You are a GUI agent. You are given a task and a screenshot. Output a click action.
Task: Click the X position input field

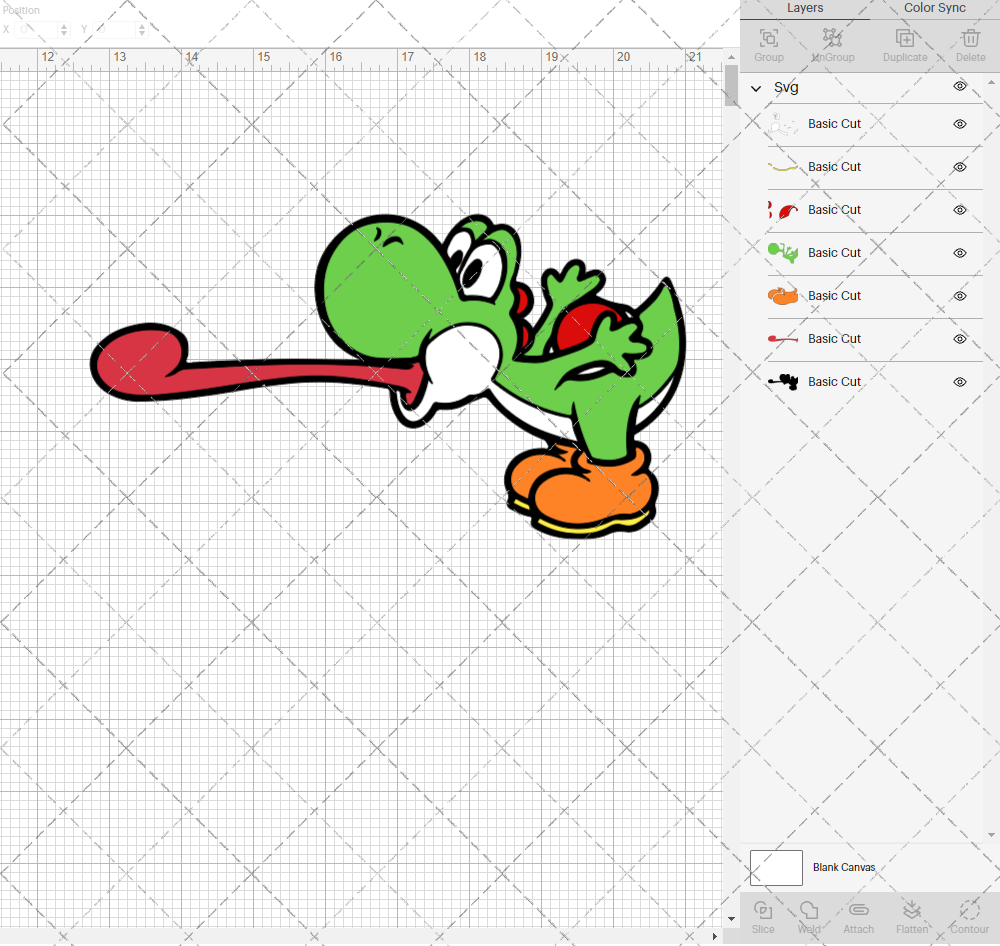(x=37, y=29)
